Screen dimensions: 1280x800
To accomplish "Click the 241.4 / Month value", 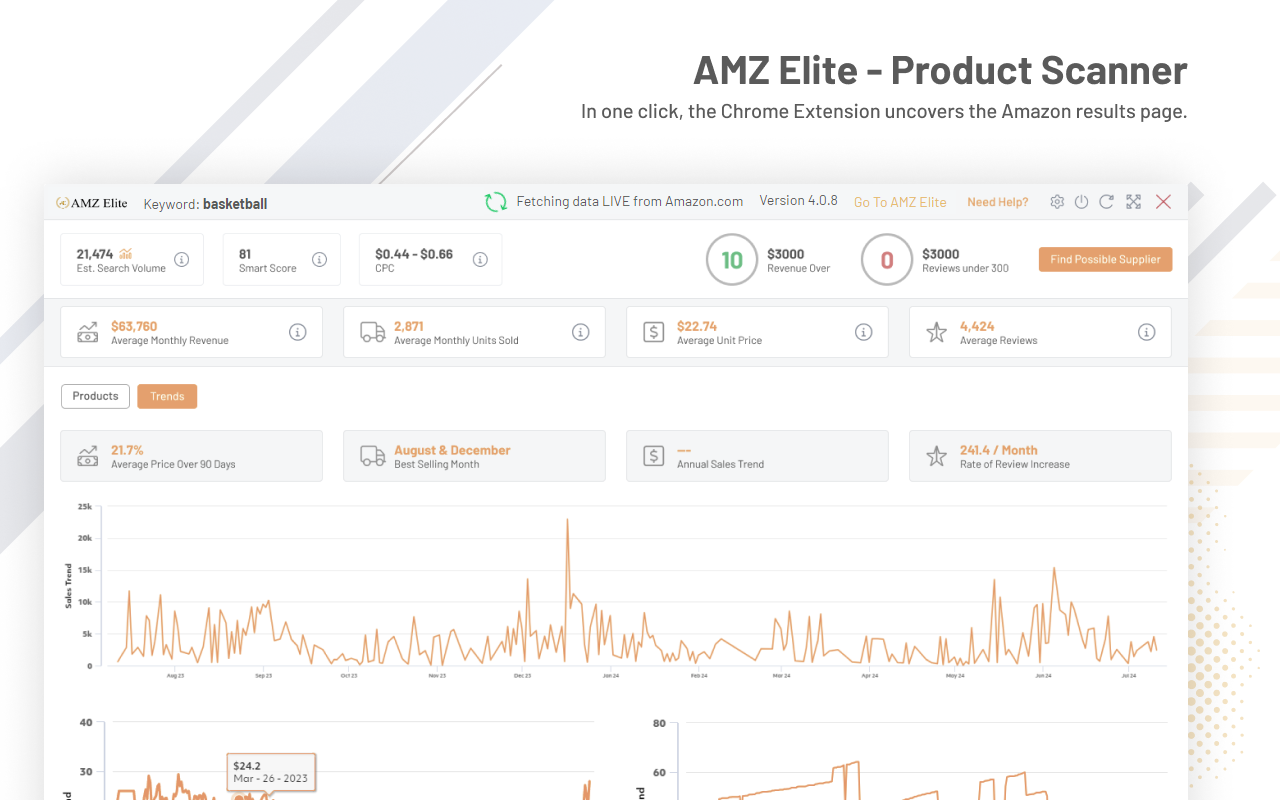I will coord(999,450).
